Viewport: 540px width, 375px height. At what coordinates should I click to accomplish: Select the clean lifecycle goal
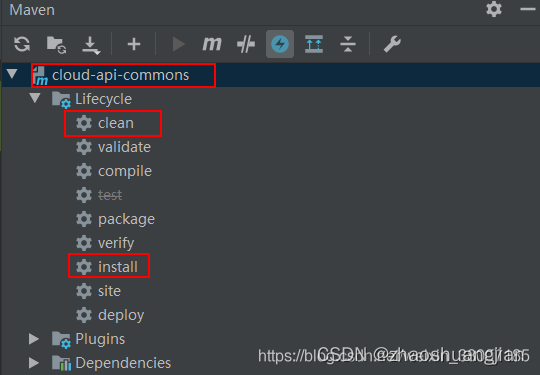(x=116, y=123)
